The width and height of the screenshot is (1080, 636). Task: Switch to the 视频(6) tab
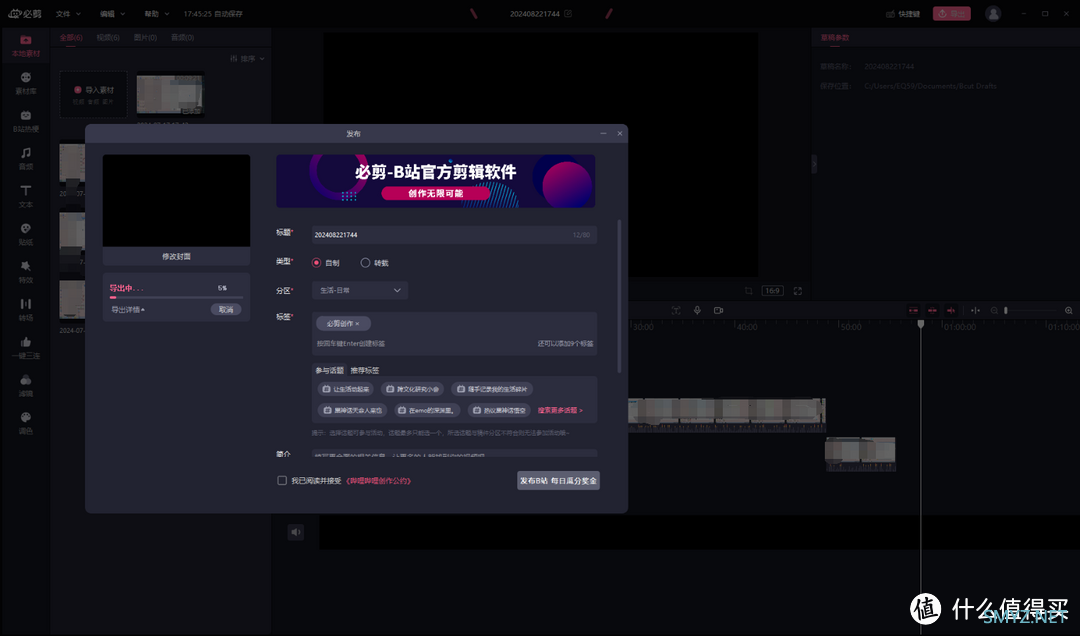(x=108, y=37)
